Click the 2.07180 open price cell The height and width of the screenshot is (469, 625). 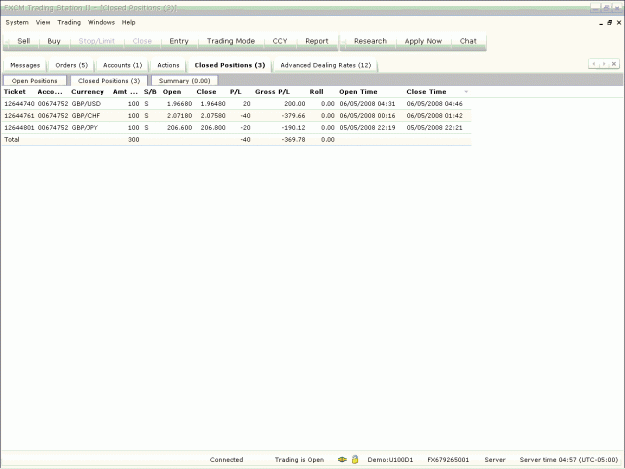pos(179,116)
